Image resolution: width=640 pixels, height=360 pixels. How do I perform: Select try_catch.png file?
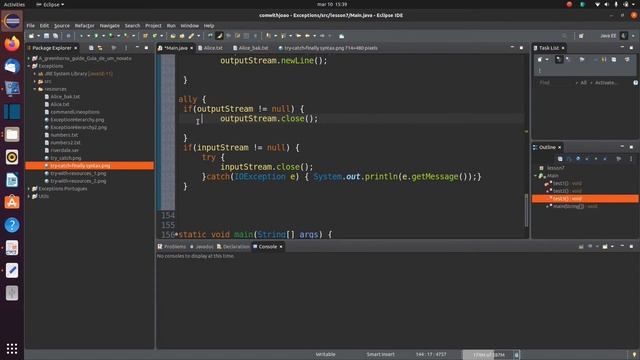pyautogui.click(x=65, y=158)
